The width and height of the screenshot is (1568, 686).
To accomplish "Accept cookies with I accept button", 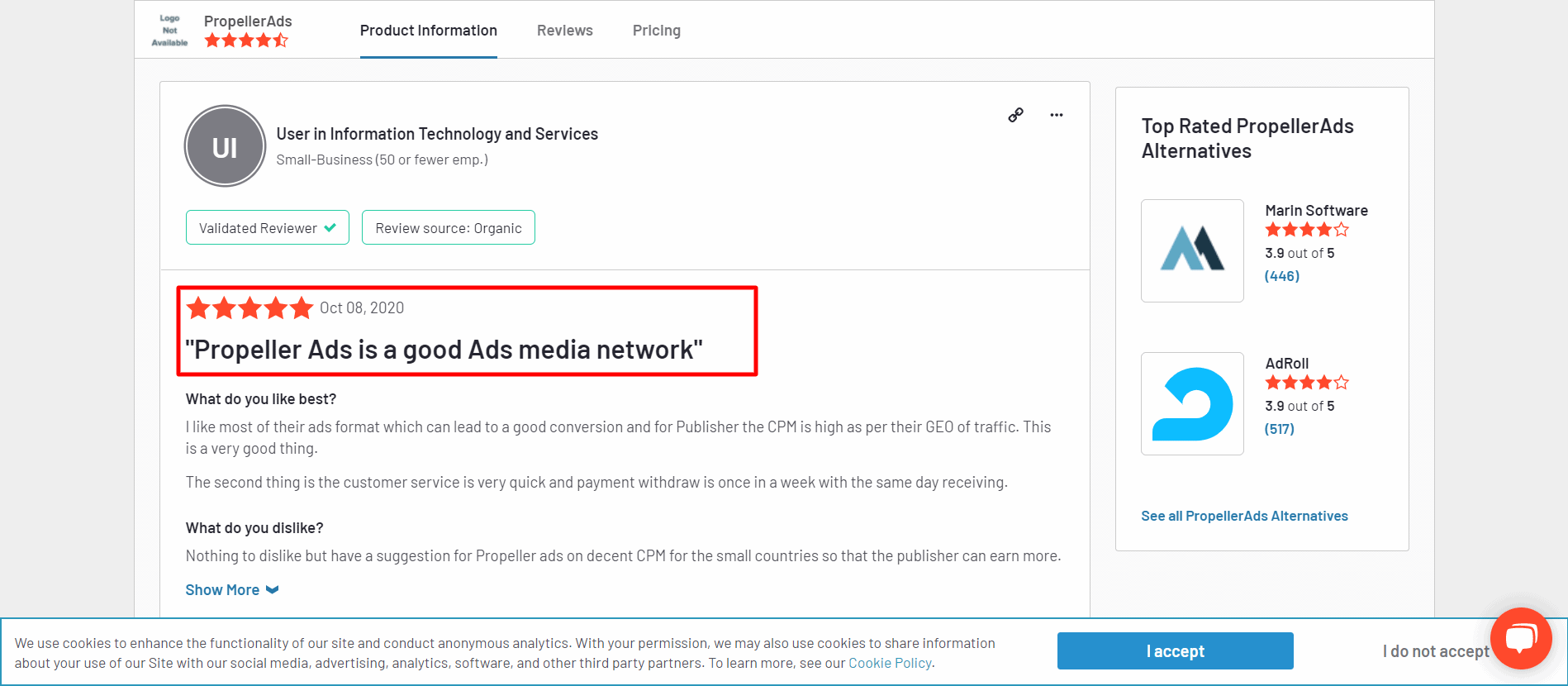I will pyautogui.click(x=1176, y=651).
